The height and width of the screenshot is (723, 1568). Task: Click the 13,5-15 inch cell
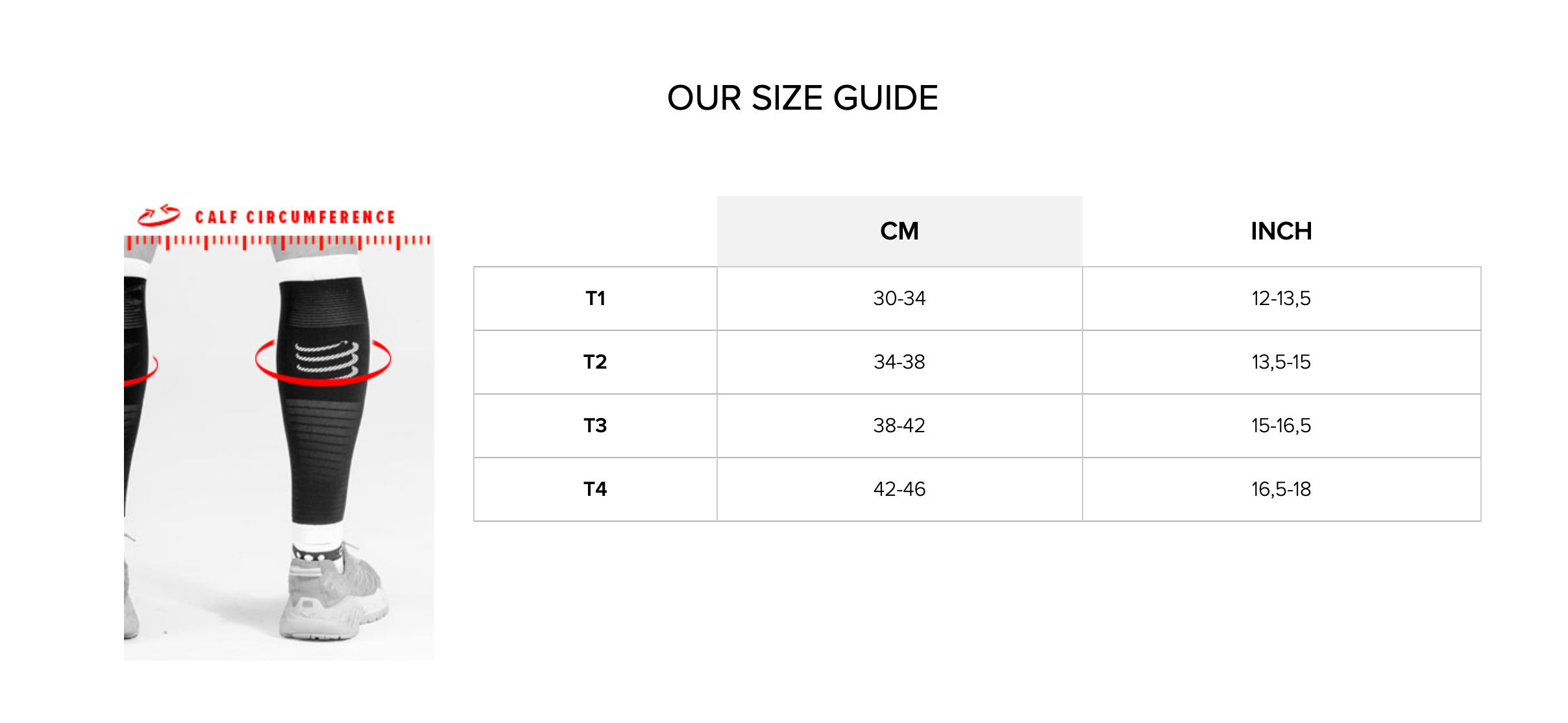point(1281,362)
